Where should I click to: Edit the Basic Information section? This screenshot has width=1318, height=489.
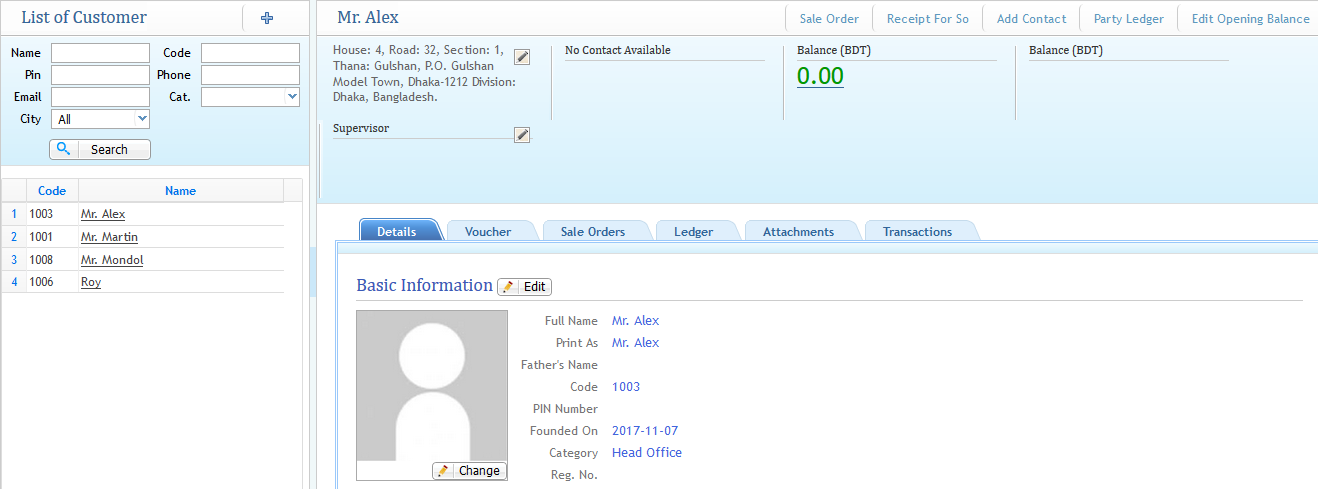tap(525, 287)
